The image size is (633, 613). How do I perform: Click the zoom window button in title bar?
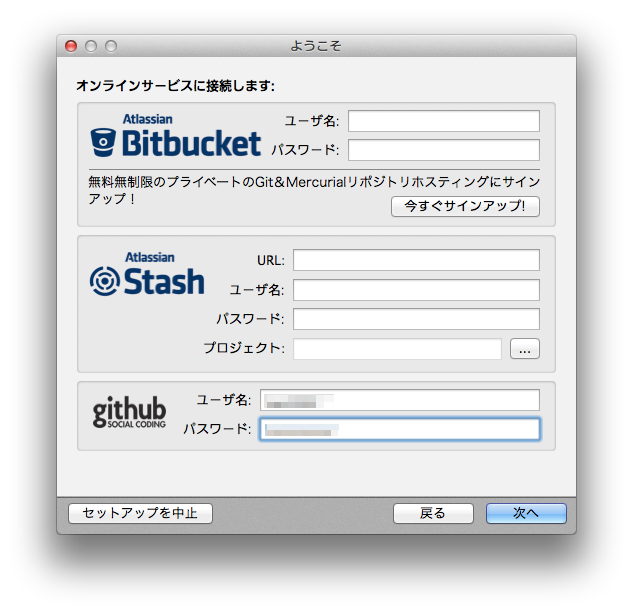tap(111, 46)
